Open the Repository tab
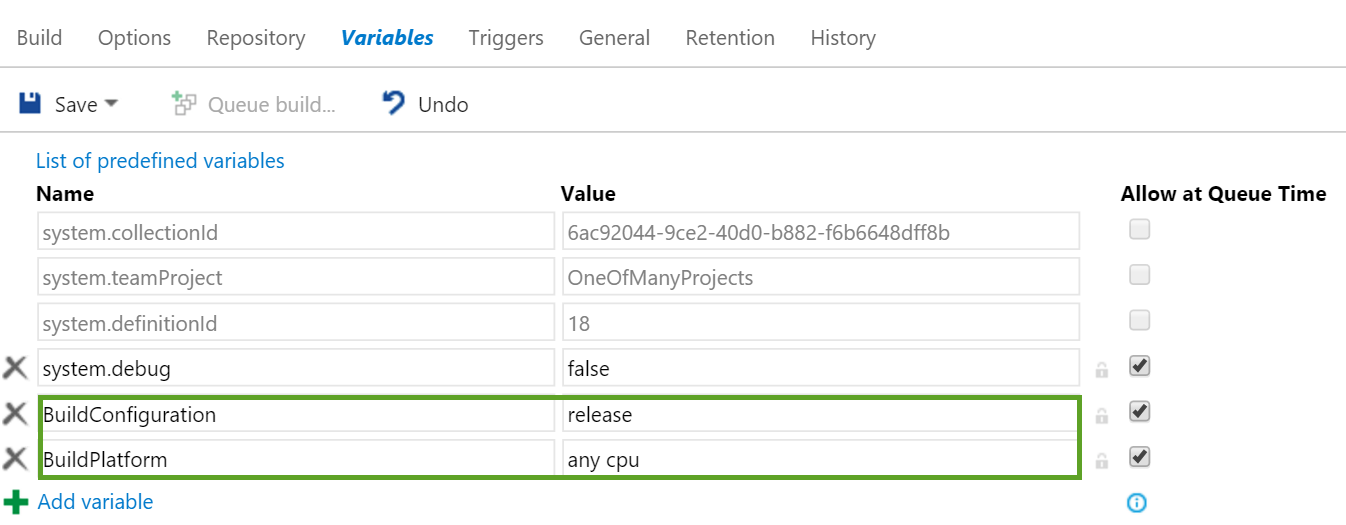1346x525 pixels. pyautogui.click(x=256, y=38)
